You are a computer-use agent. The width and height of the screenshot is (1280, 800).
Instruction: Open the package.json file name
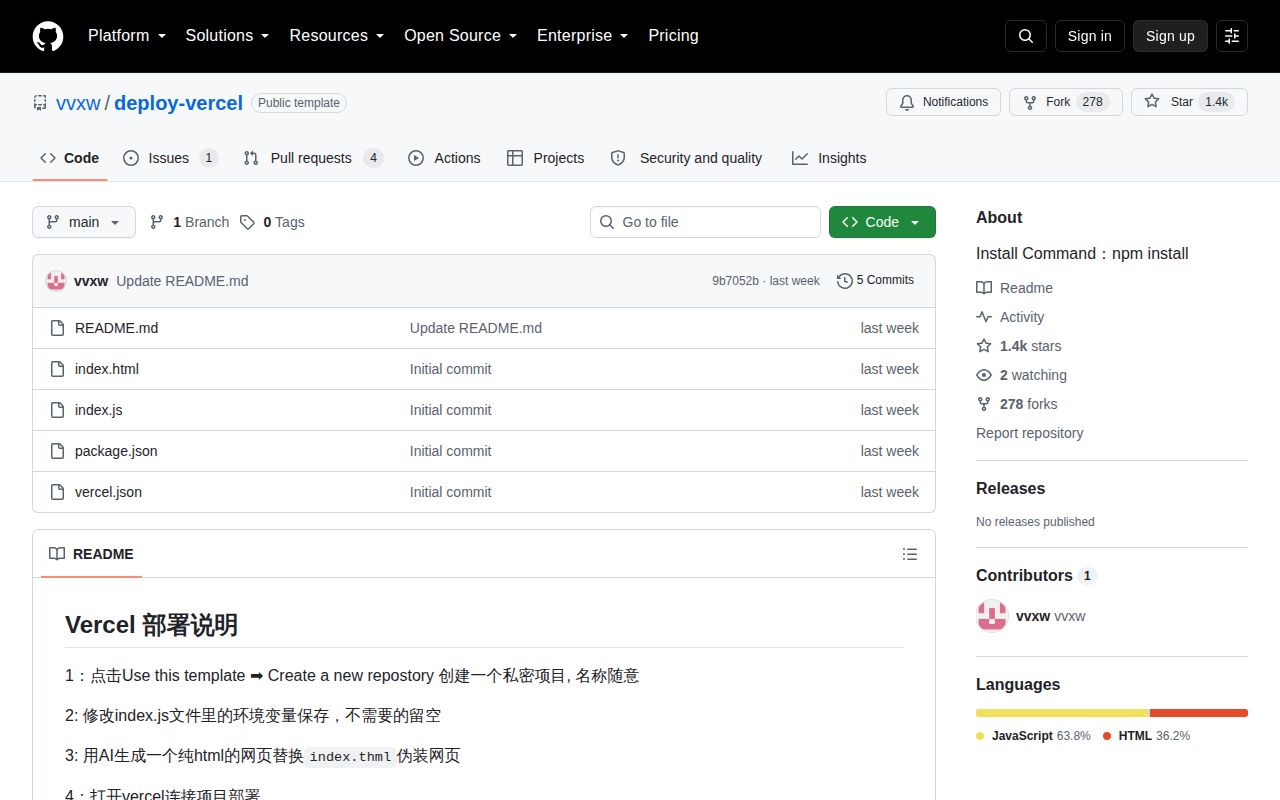(116, 451)
